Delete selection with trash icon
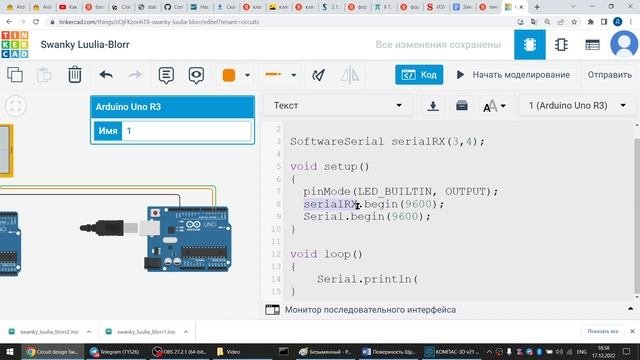Image resolution: width=640 pixels, height=360 pixels. pos(74,75)
